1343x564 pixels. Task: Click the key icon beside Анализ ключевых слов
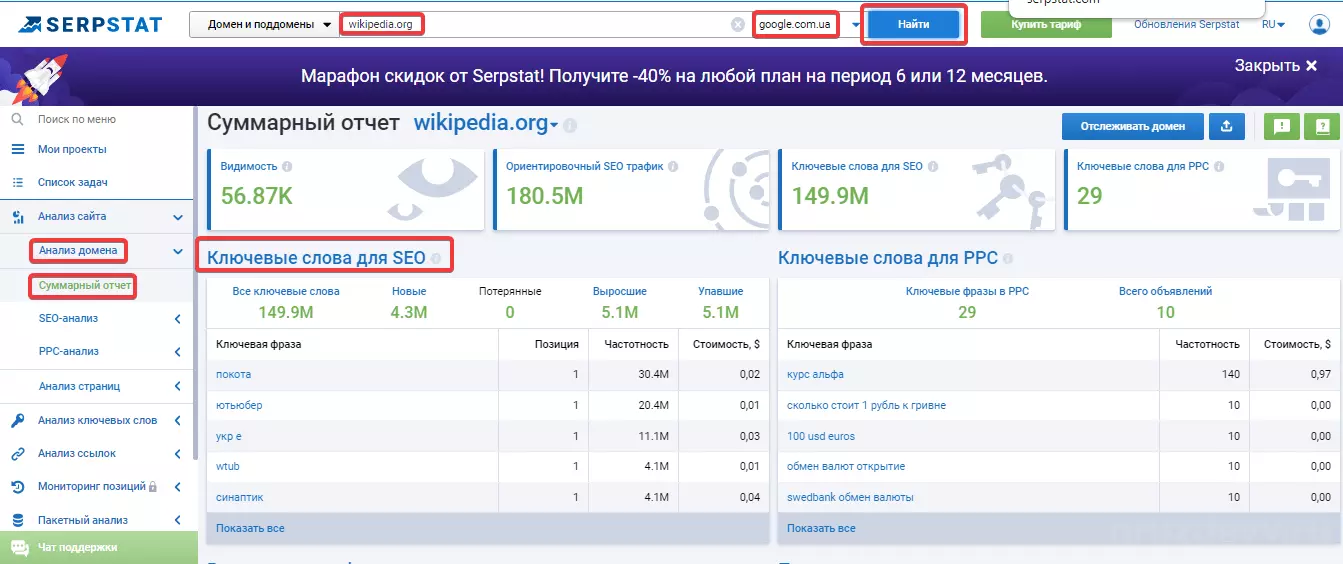(x=17, y=420)
